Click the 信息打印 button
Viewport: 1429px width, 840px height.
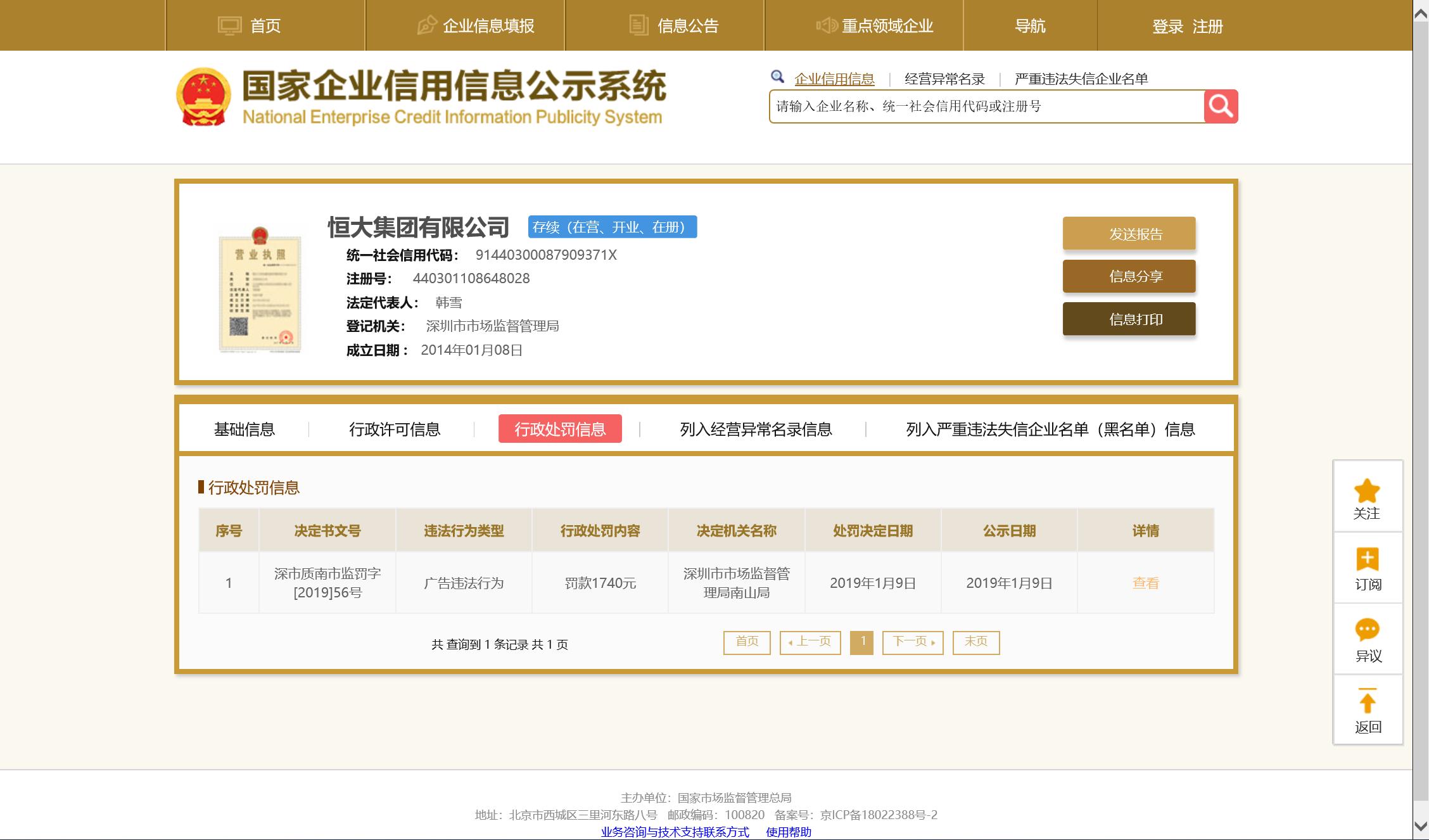tap(1129, 319)
